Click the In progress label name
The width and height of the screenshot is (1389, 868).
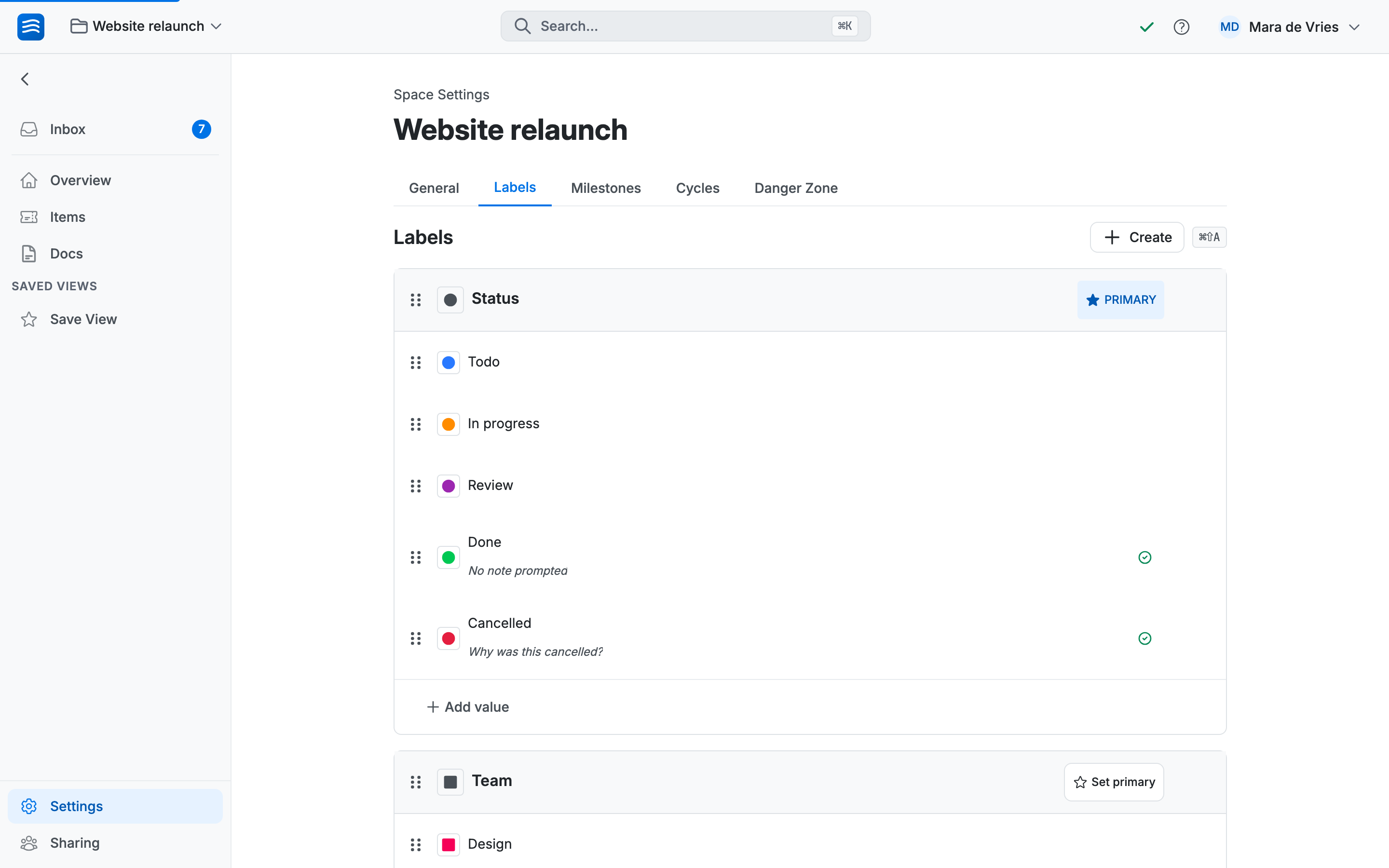[504, 424]
